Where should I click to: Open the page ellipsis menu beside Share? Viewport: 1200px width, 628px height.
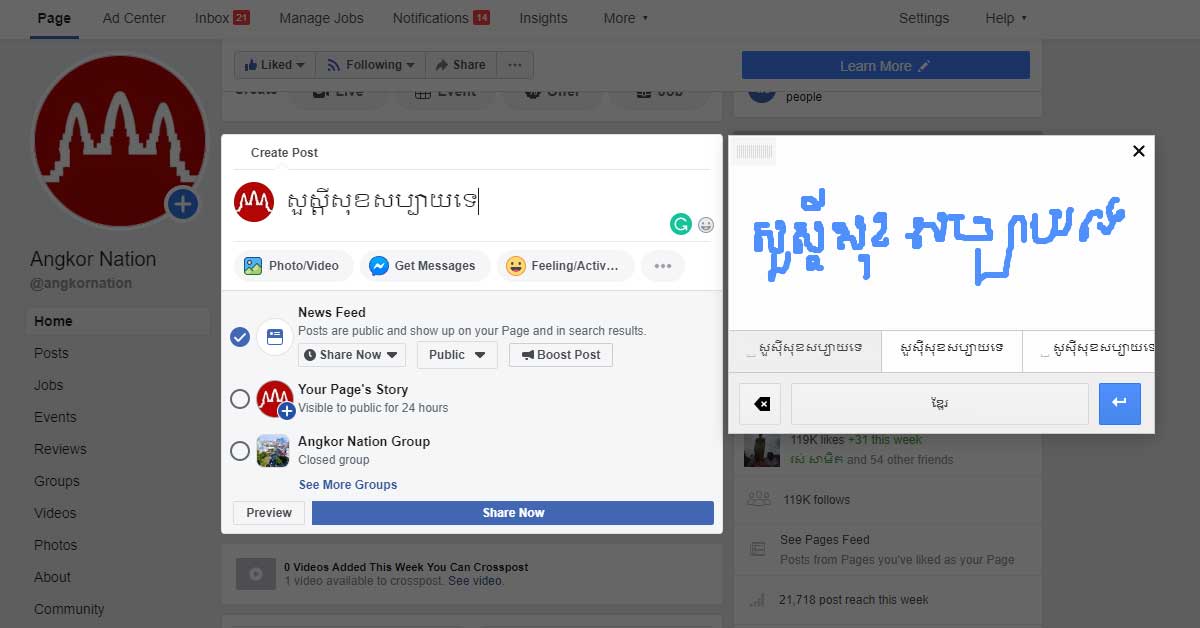[515, 65]
